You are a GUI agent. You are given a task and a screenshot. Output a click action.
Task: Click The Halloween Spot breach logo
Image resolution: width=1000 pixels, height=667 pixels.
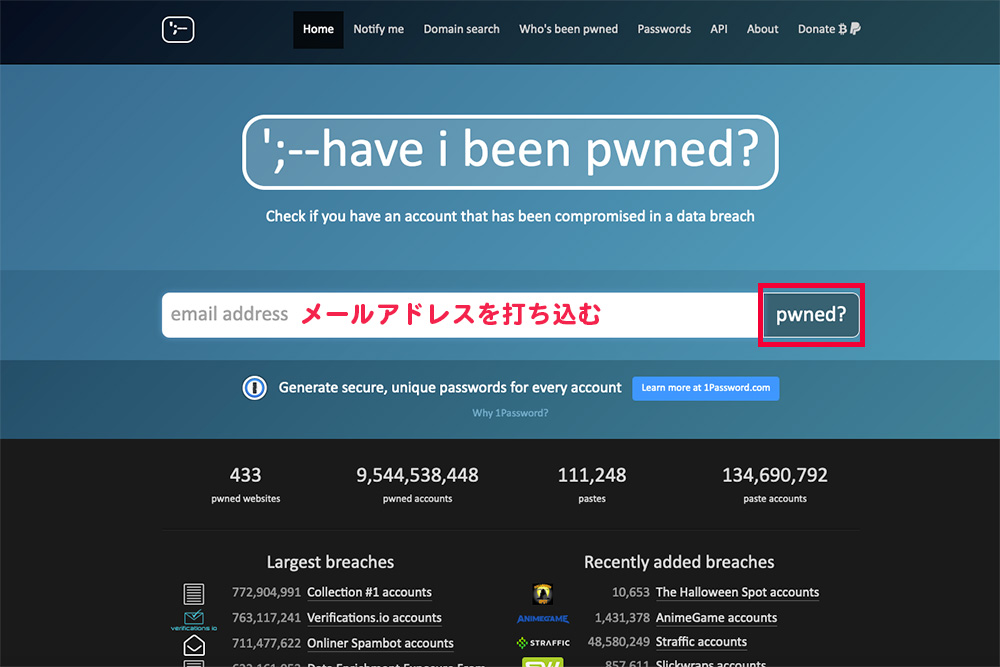coord(543,591)
